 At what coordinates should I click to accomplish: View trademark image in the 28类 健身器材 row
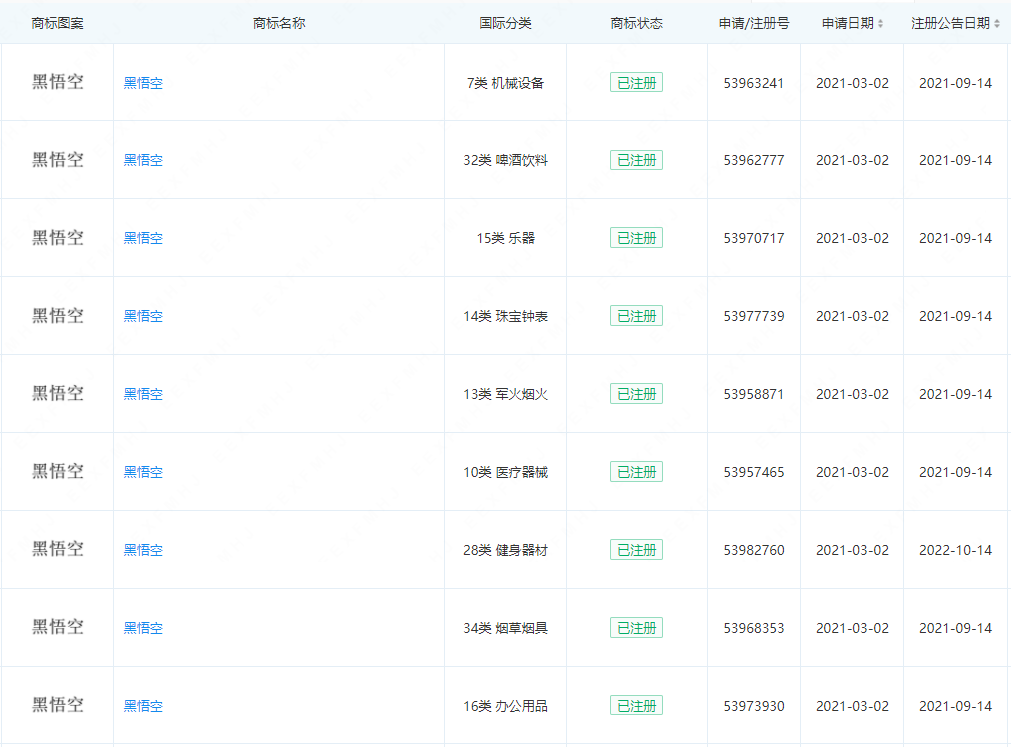coord(58,549)
